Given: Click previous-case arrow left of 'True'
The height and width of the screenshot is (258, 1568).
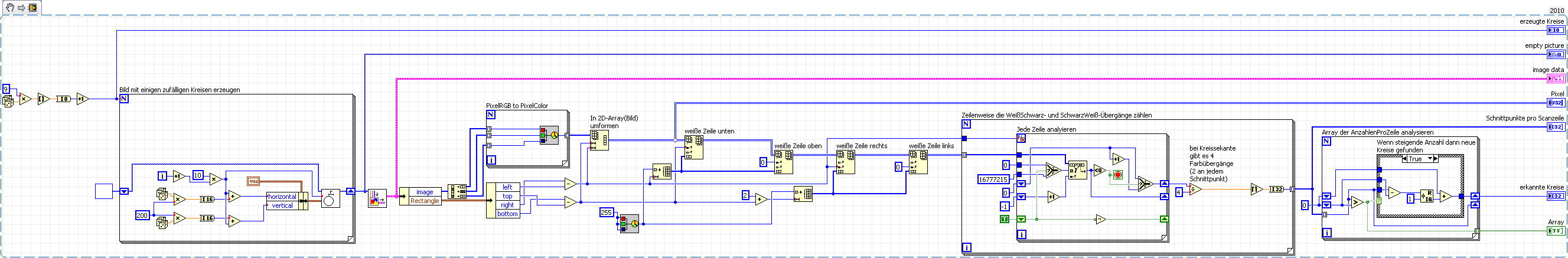Looking at the screenshot, I should click(x=1405, y=159).
